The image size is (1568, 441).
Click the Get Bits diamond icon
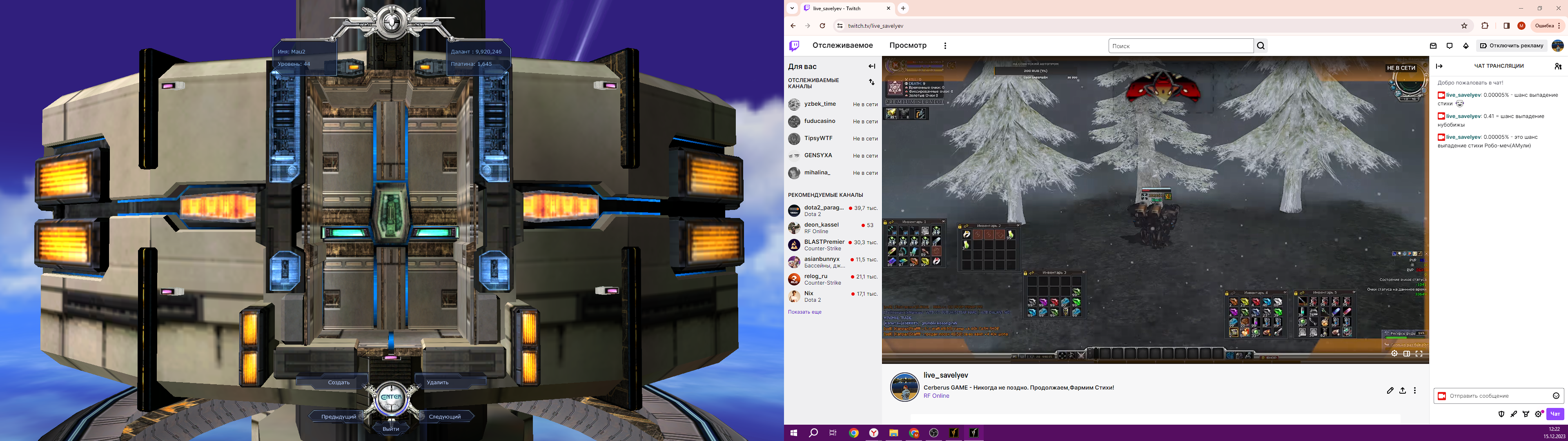(1466, 46)
